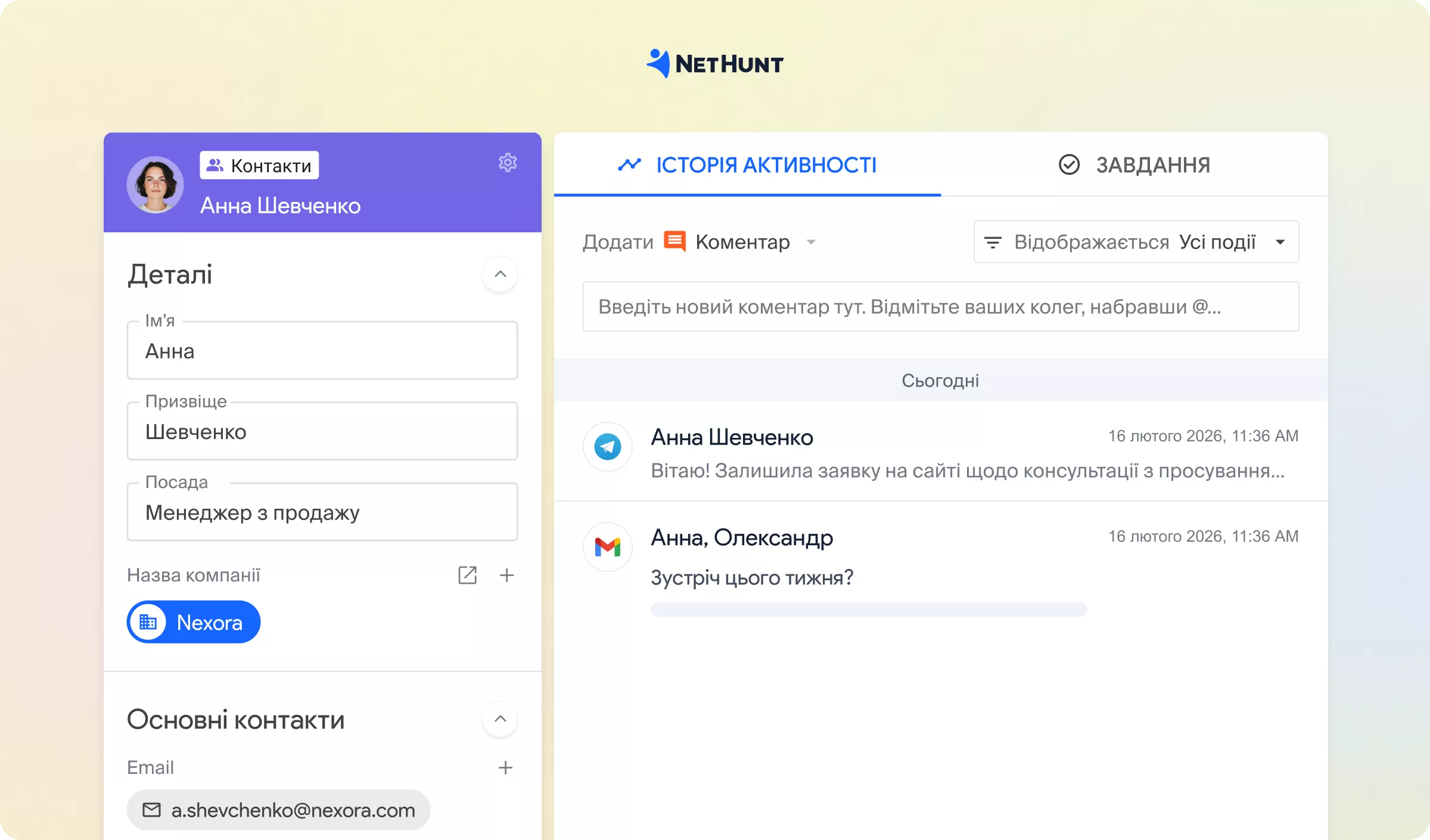1430x840 pixels.
Task: Click the Nexora company chip
Action: [x=193, y=621]
